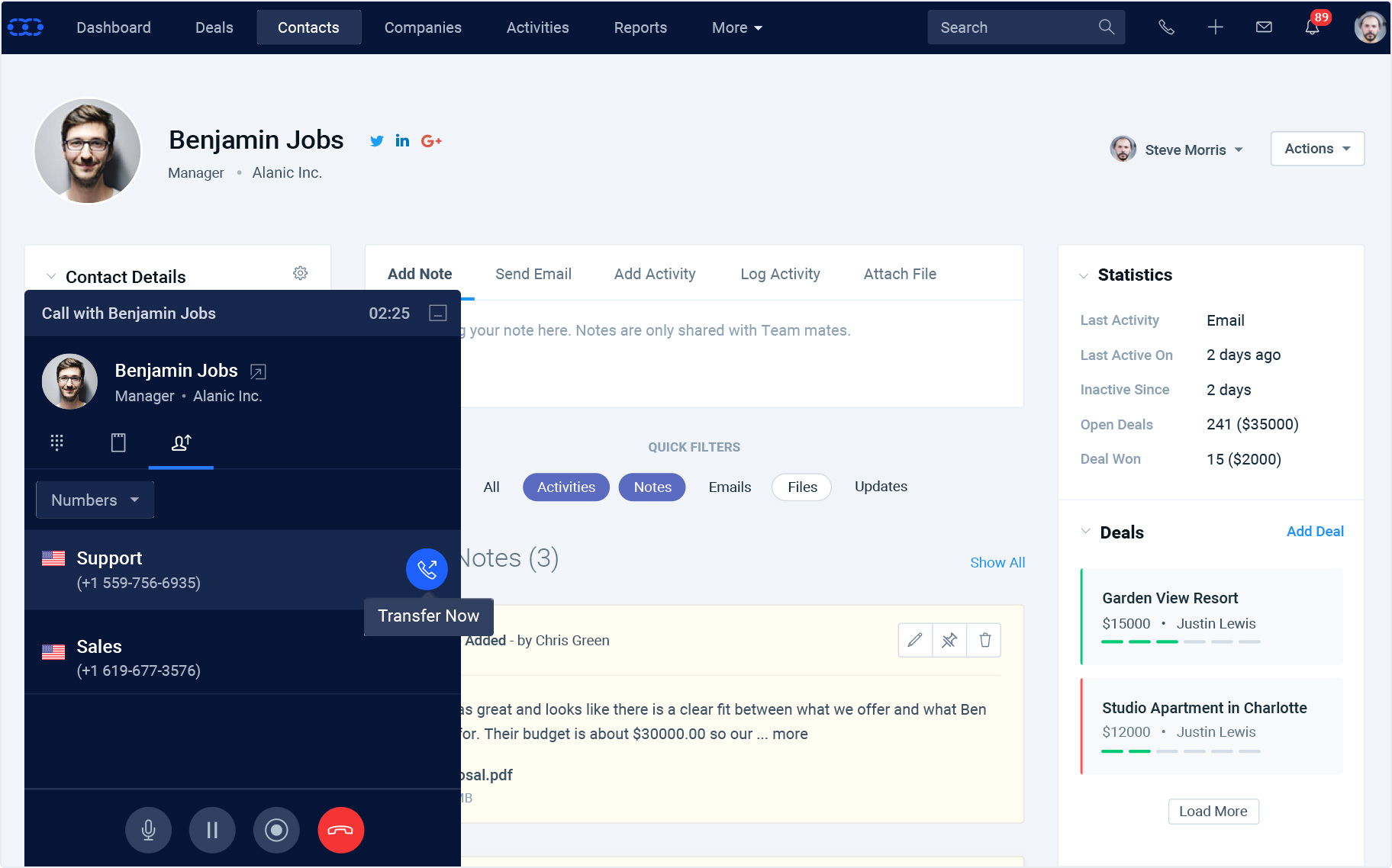Open call notes icon in call widget
The width and height of the screenshot is (1392, 868).
tap(118, 442)
